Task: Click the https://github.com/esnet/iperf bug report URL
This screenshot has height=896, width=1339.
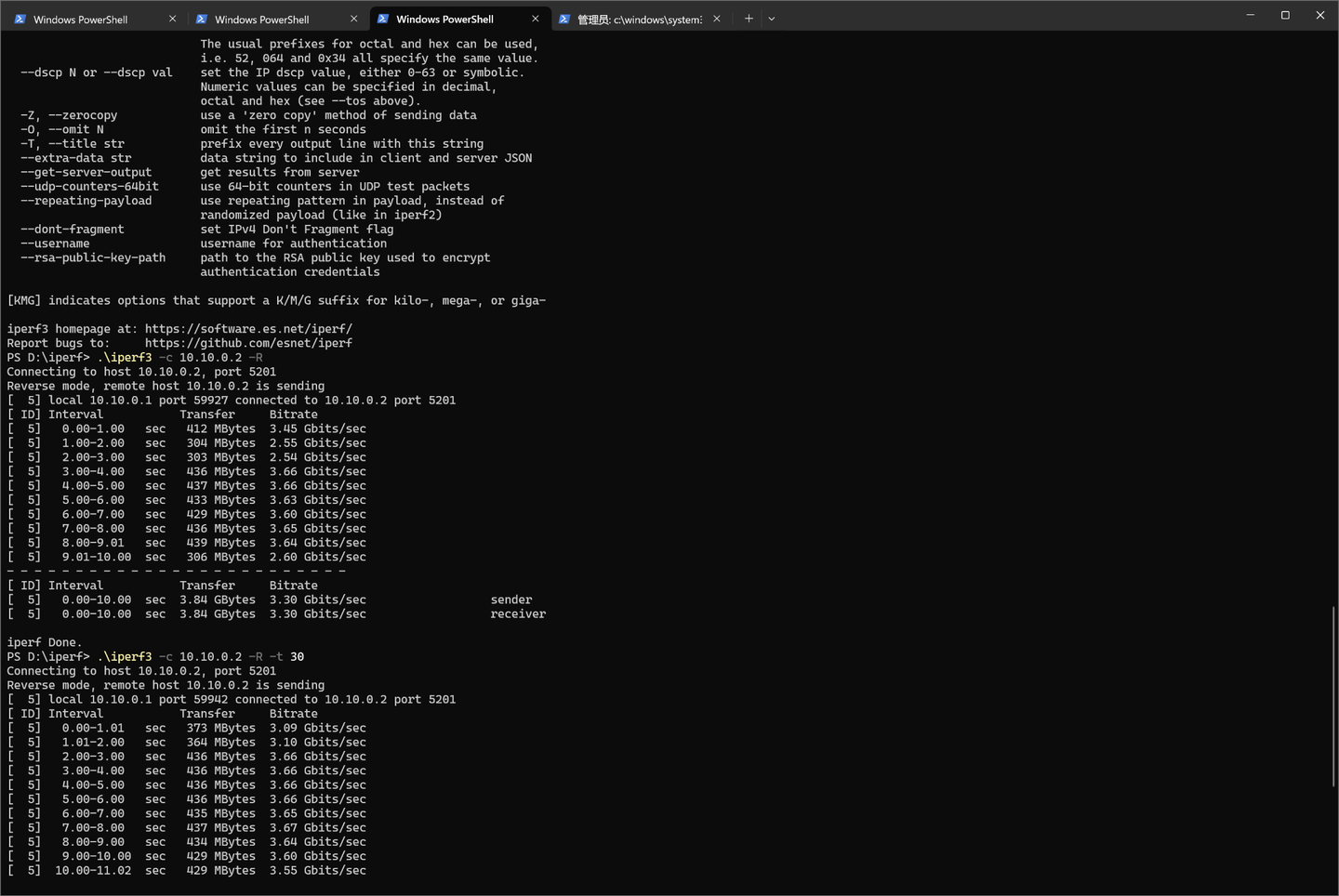Action: 248,343
